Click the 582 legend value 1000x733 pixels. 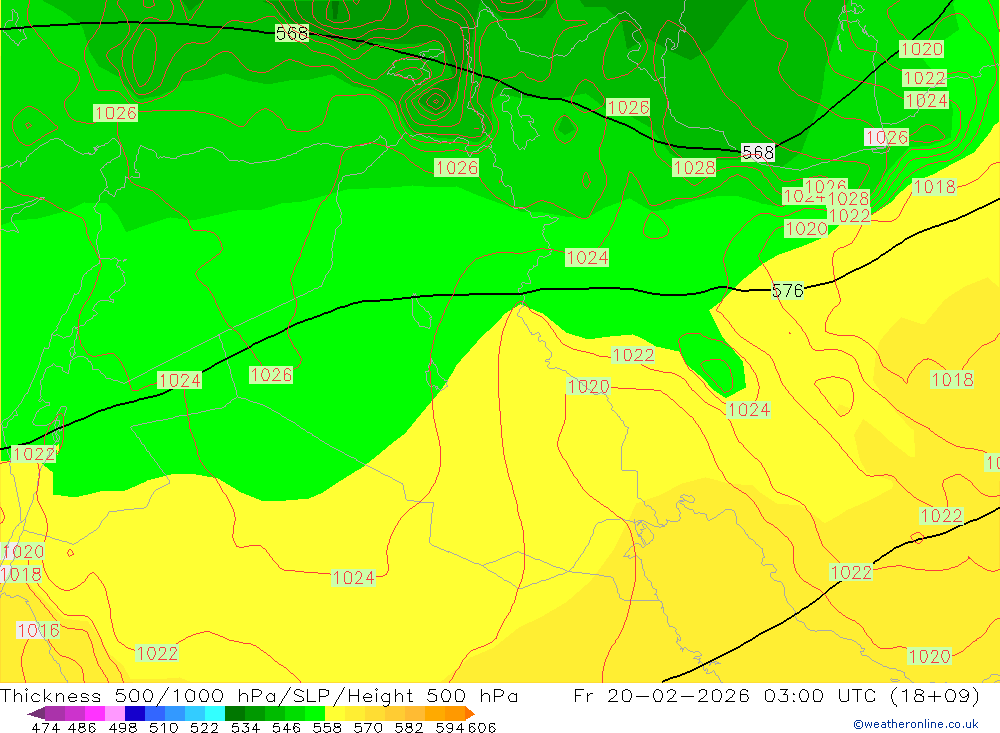point(408,727)
